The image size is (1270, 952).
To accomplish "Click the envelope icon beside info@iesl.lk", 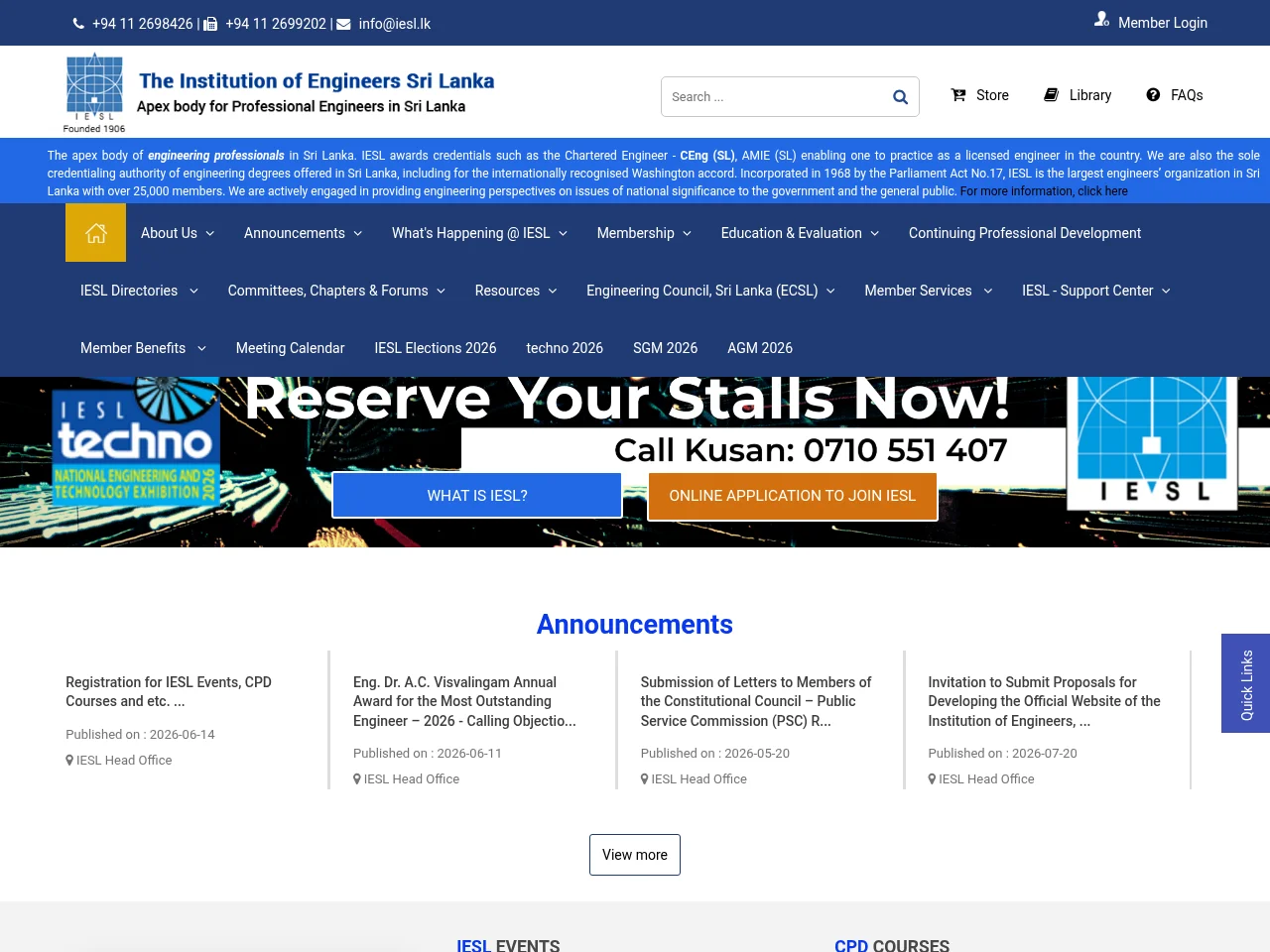I will pyautogui.click(x=343, y=24).
